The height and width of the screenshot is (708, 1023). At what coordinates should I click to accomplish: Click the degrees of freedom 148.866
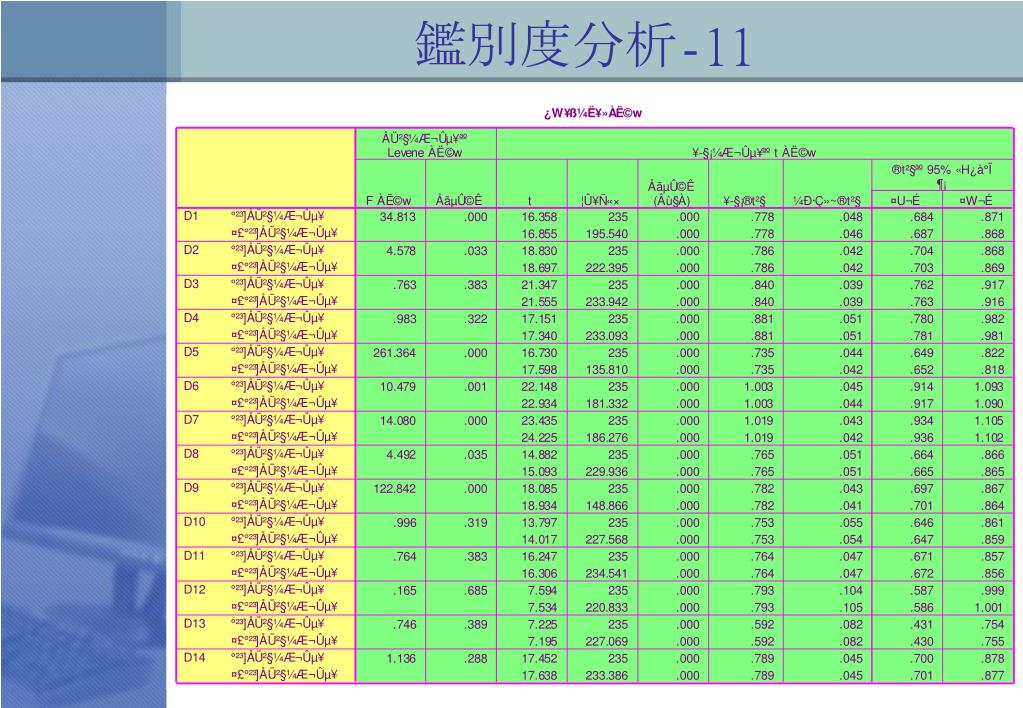pos(607,505)
